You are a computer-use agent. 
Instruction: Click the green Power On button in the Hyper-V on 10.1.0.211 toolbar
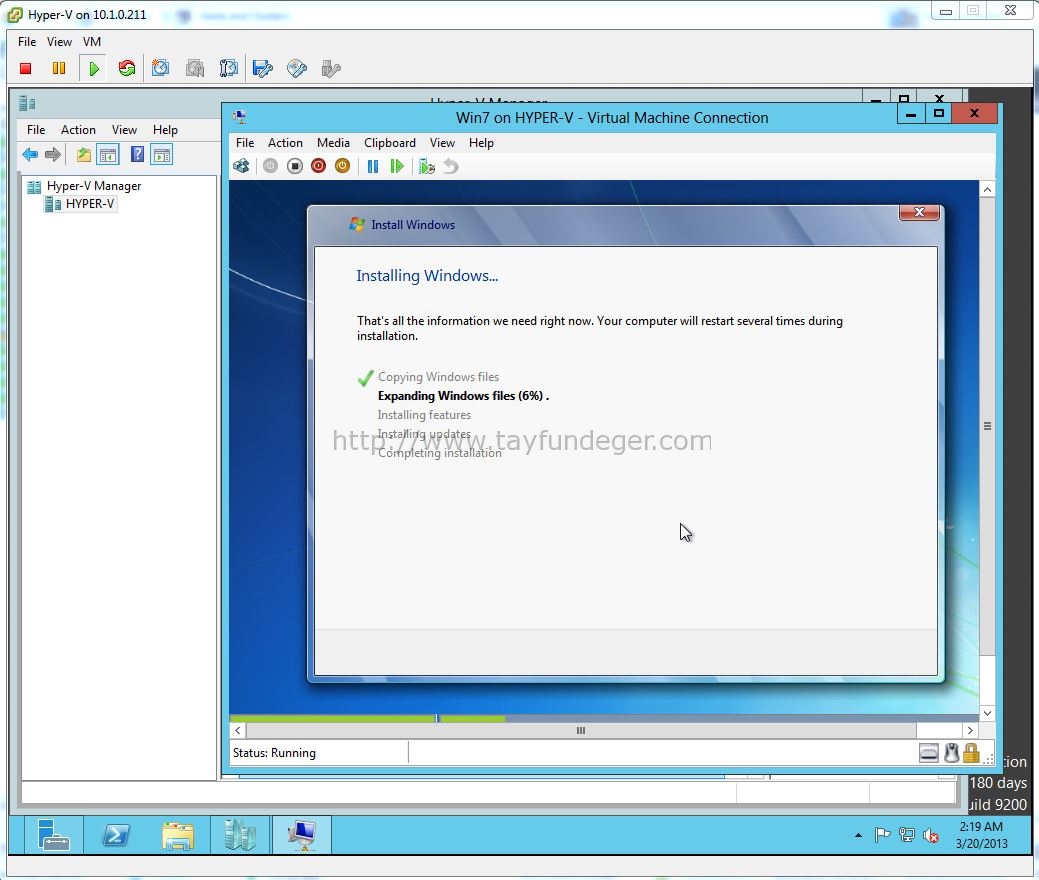coord(93,68)
